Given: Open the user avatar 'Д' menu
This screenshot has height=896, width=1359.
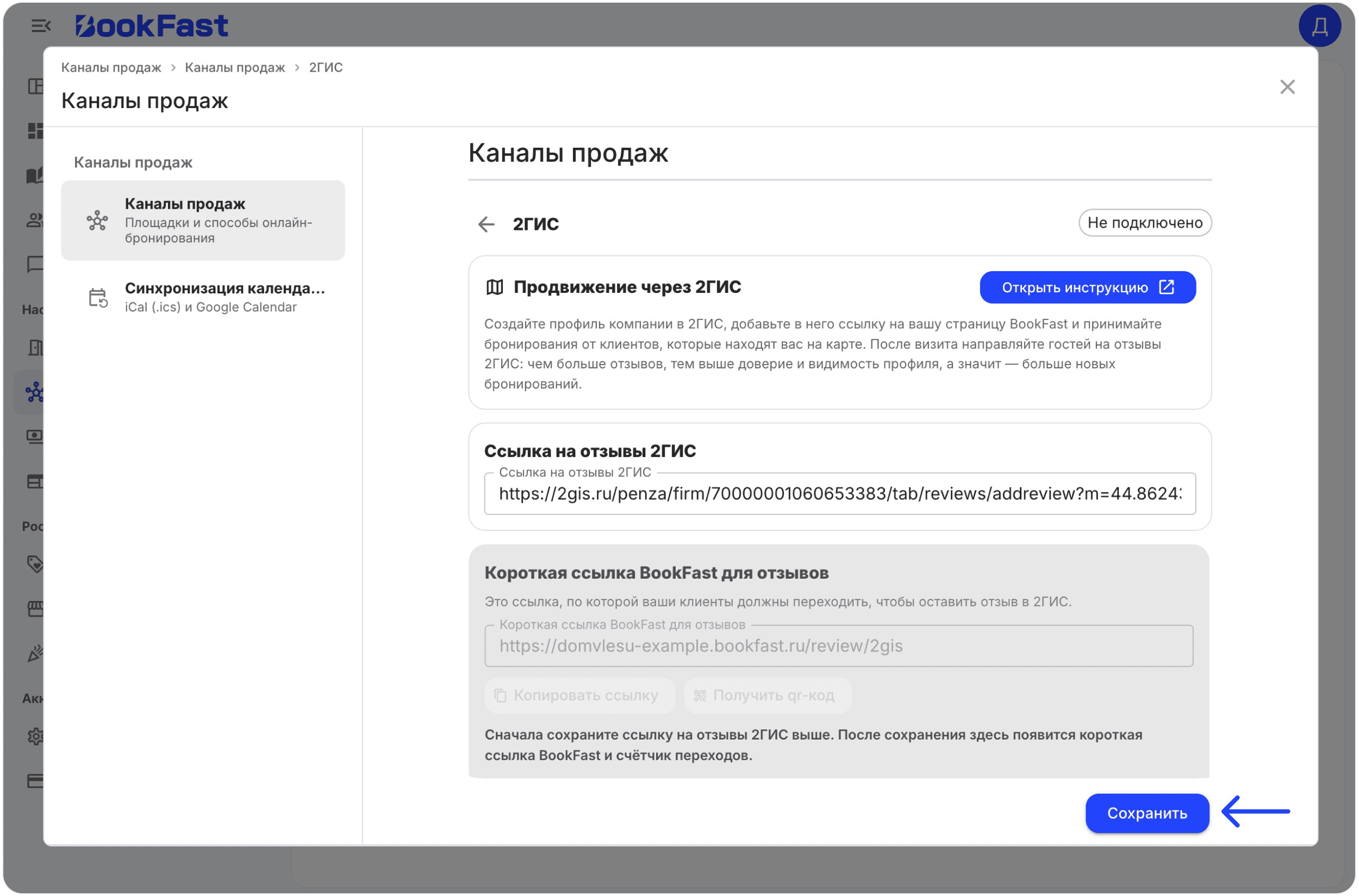Looking at the screenshot, I should [x=1319, y=26].
